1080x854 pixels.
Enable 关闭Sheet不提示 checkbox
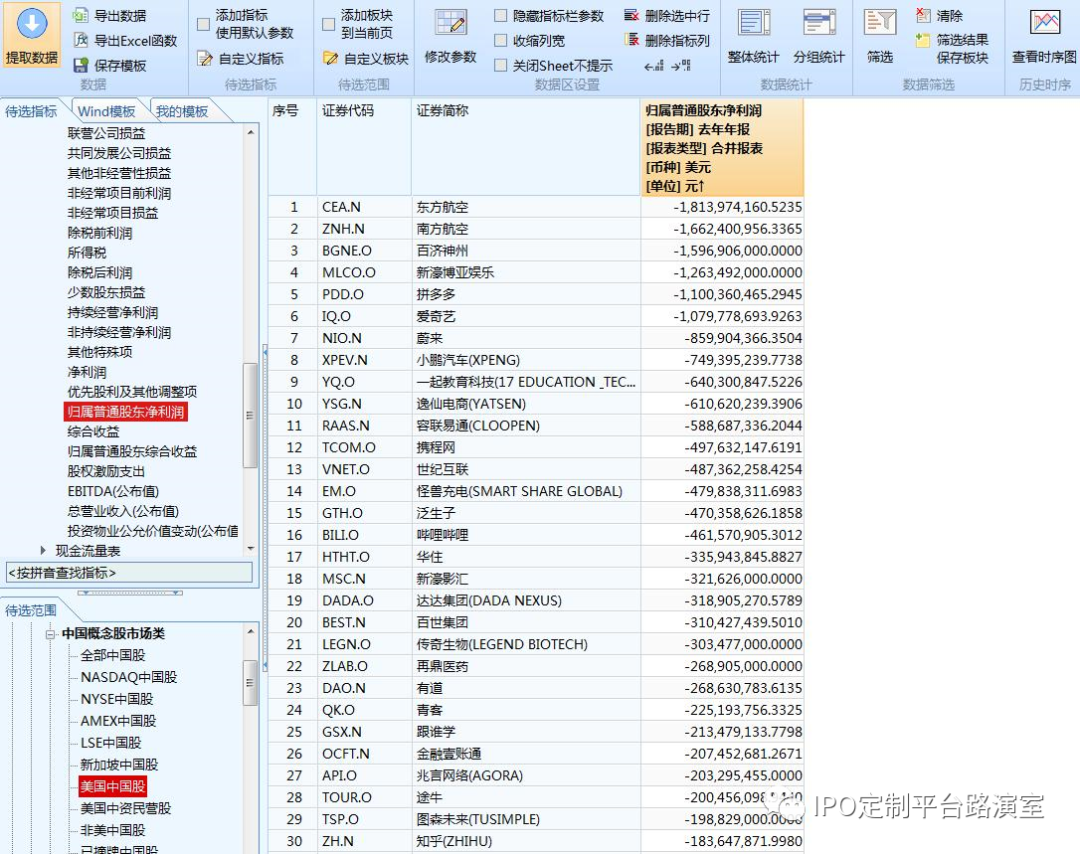[x=501, y=65]
